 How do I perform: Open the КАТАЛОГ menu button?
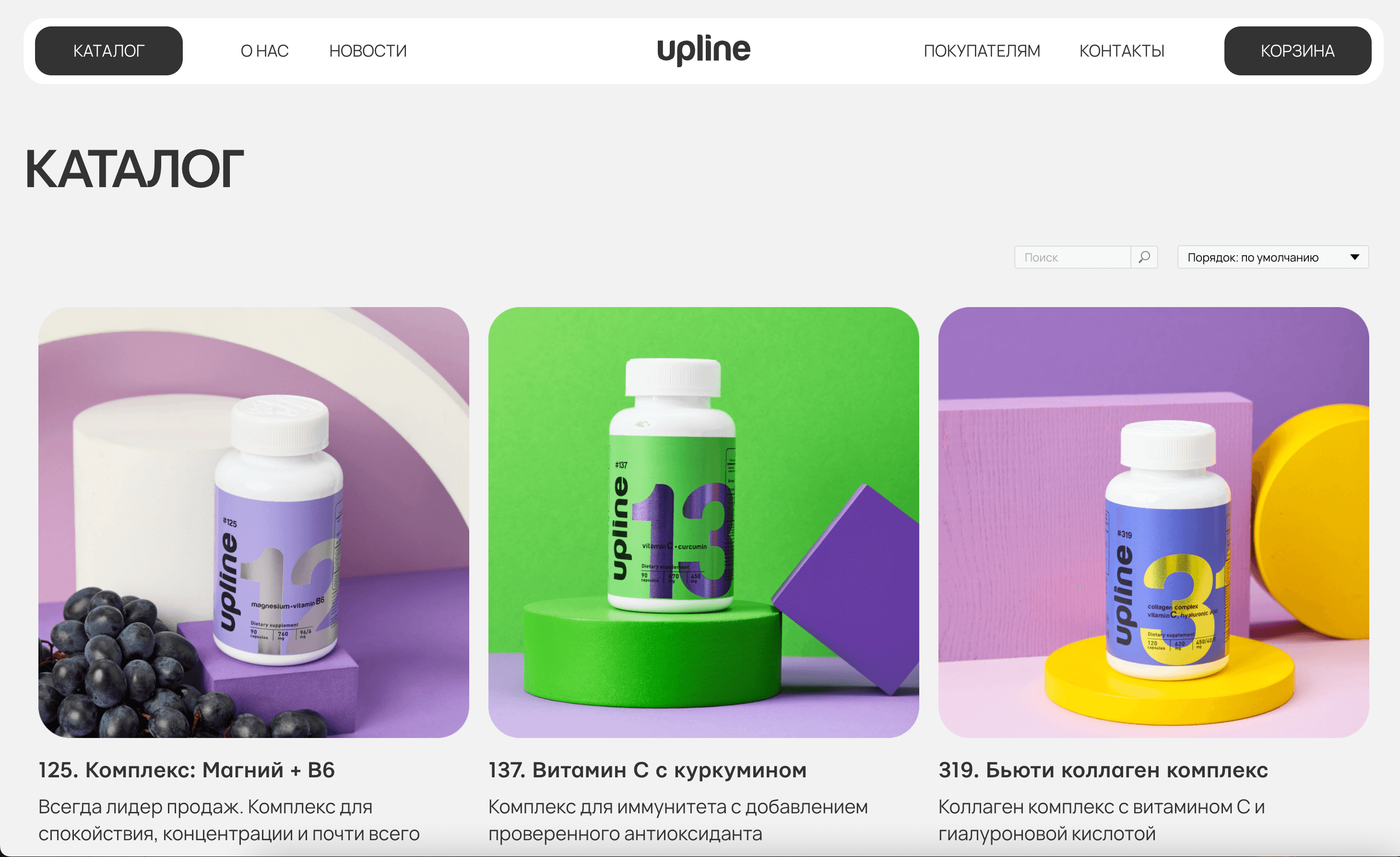(108, 50)
